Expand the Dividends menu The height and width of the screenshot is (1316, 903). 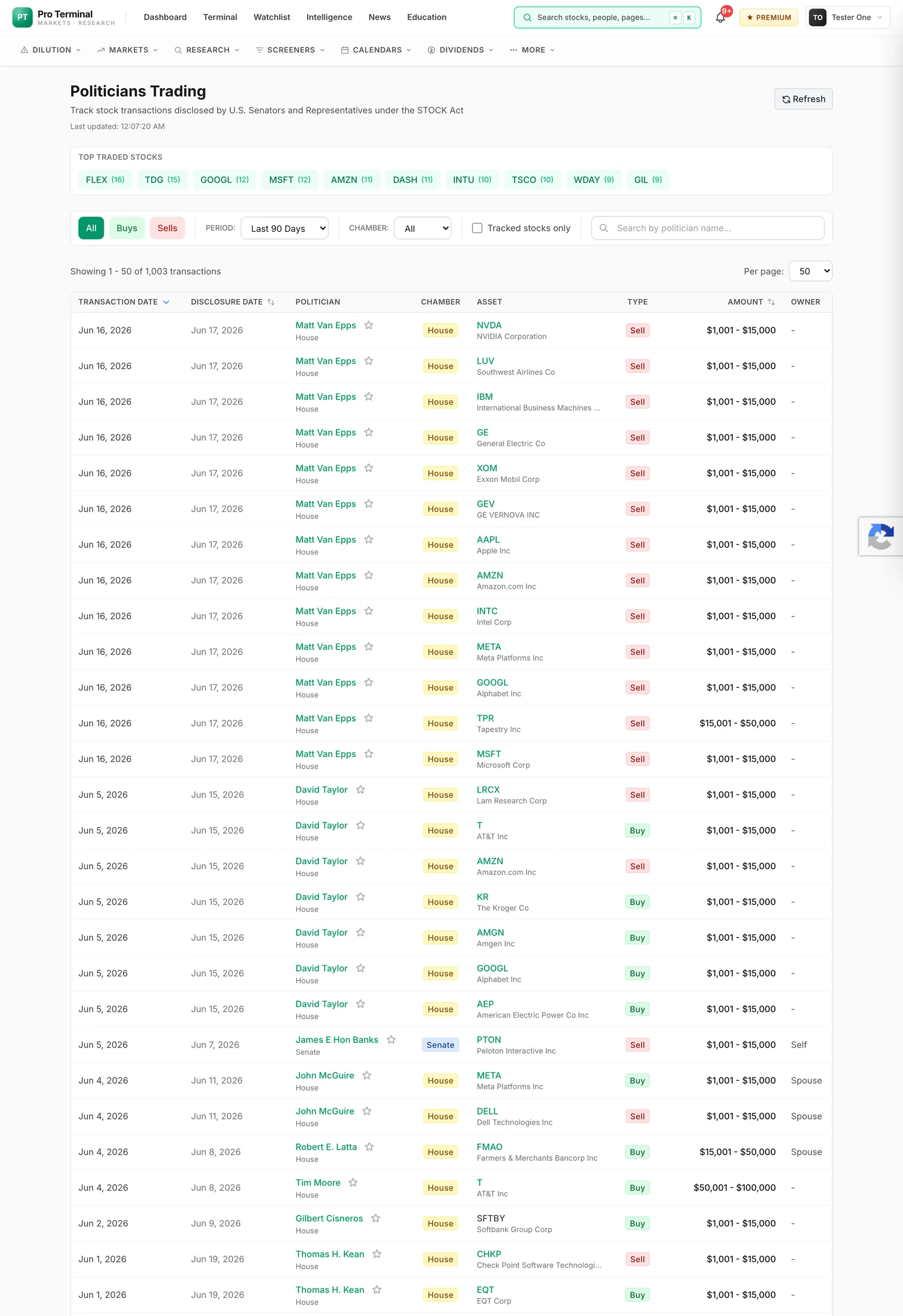pos(461,50)
